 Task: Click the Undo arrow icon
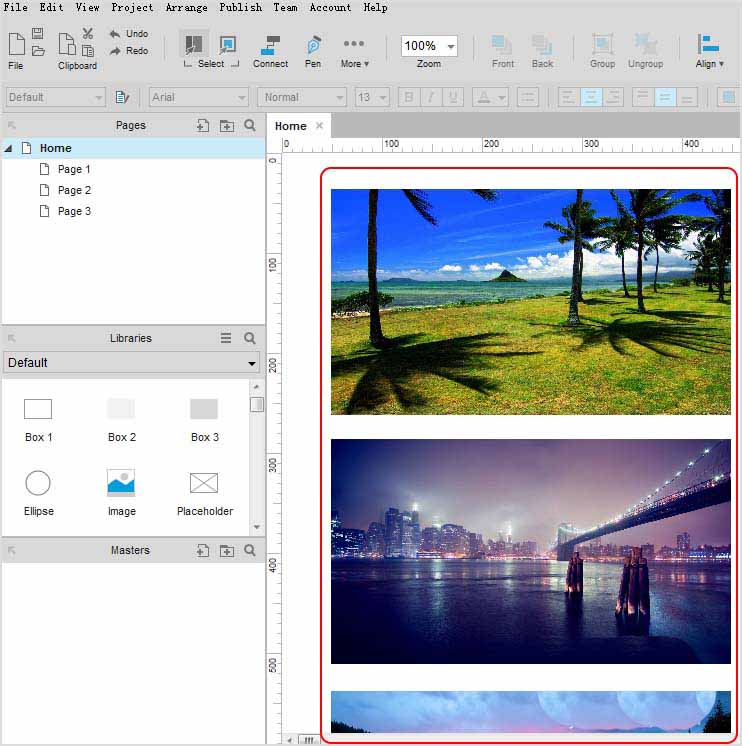(x=115, y=34)
